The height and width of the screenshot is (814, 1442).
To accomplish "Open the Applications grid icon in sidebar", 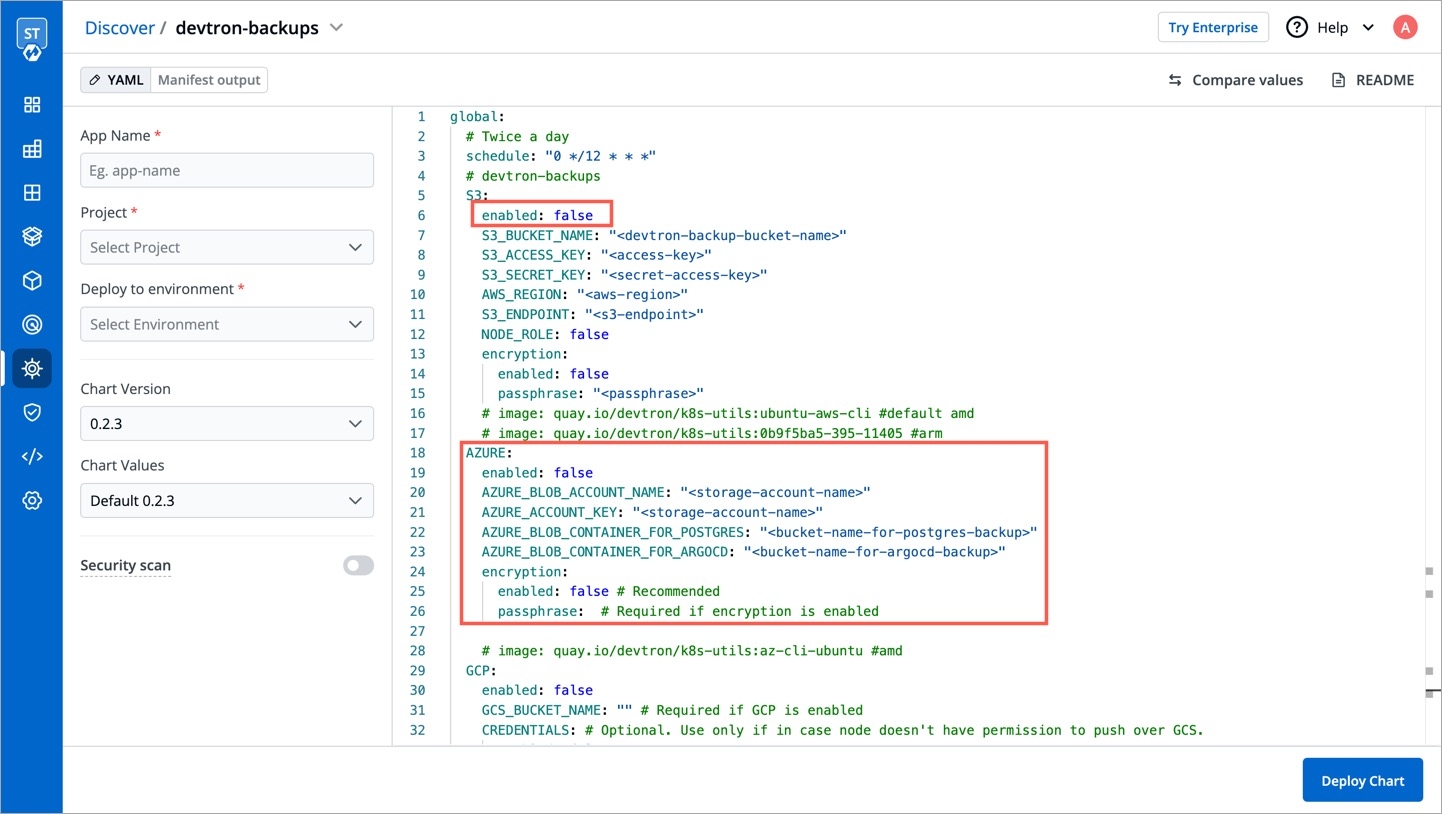I will [32, 105].
